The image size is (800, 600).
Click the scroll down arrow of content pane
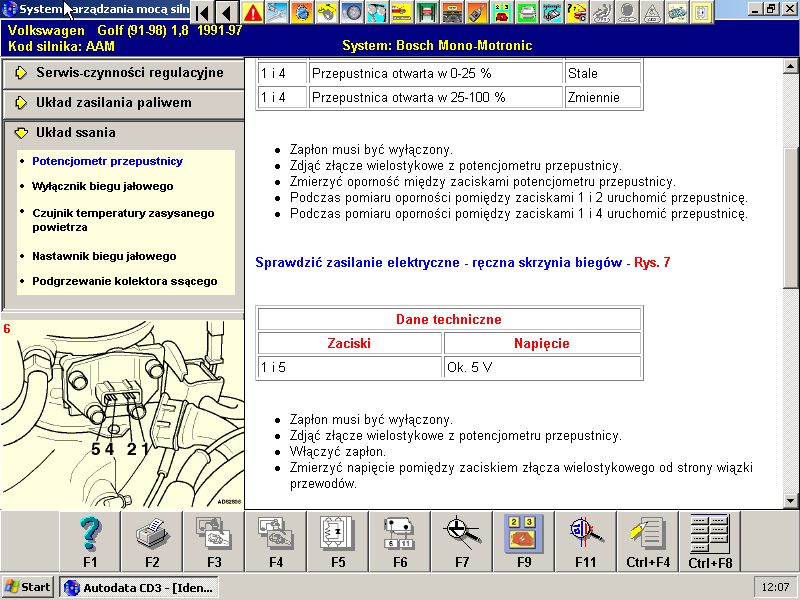click(x=790, y=501)
